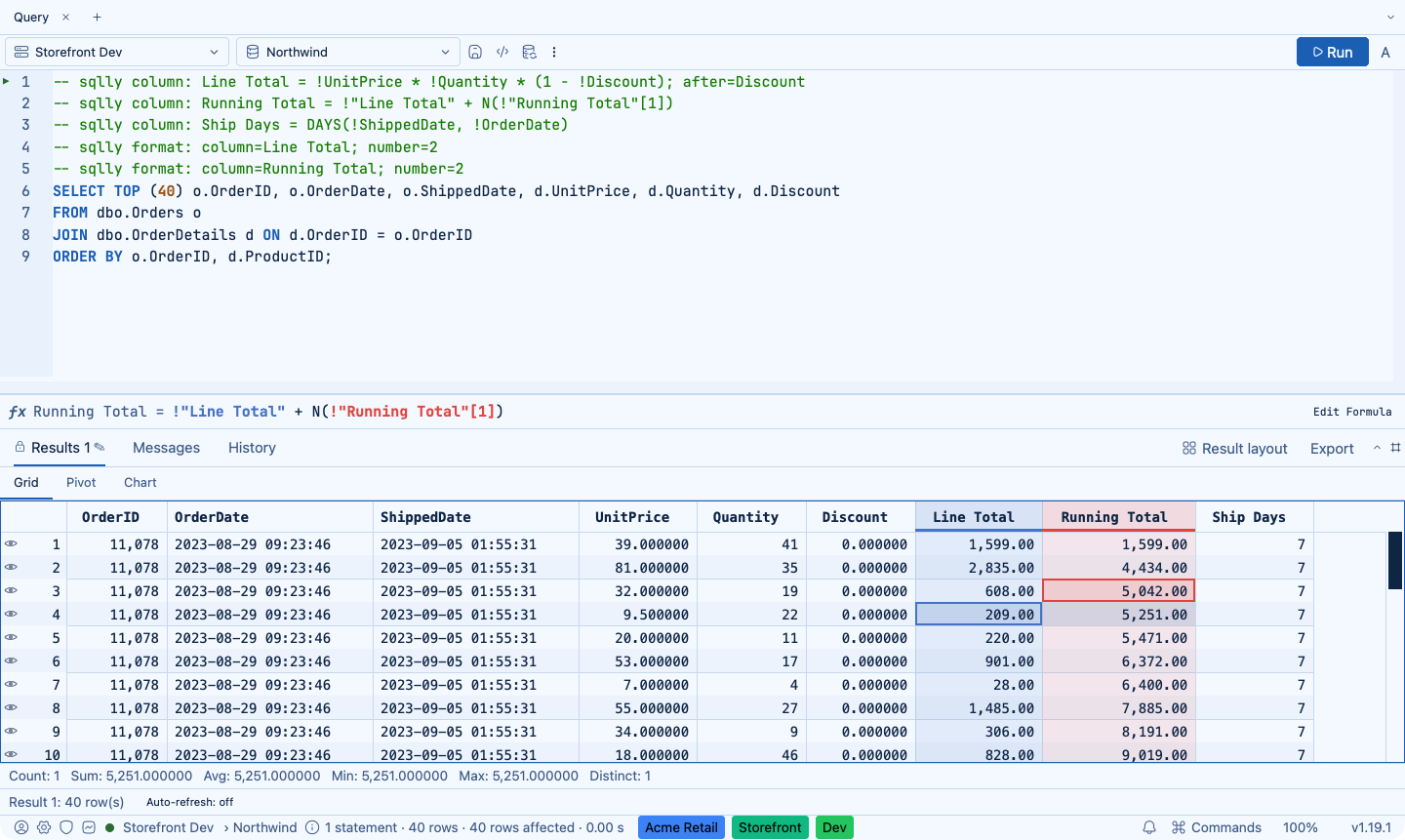Click the code brackets icon in toolbar

(502, 52)
